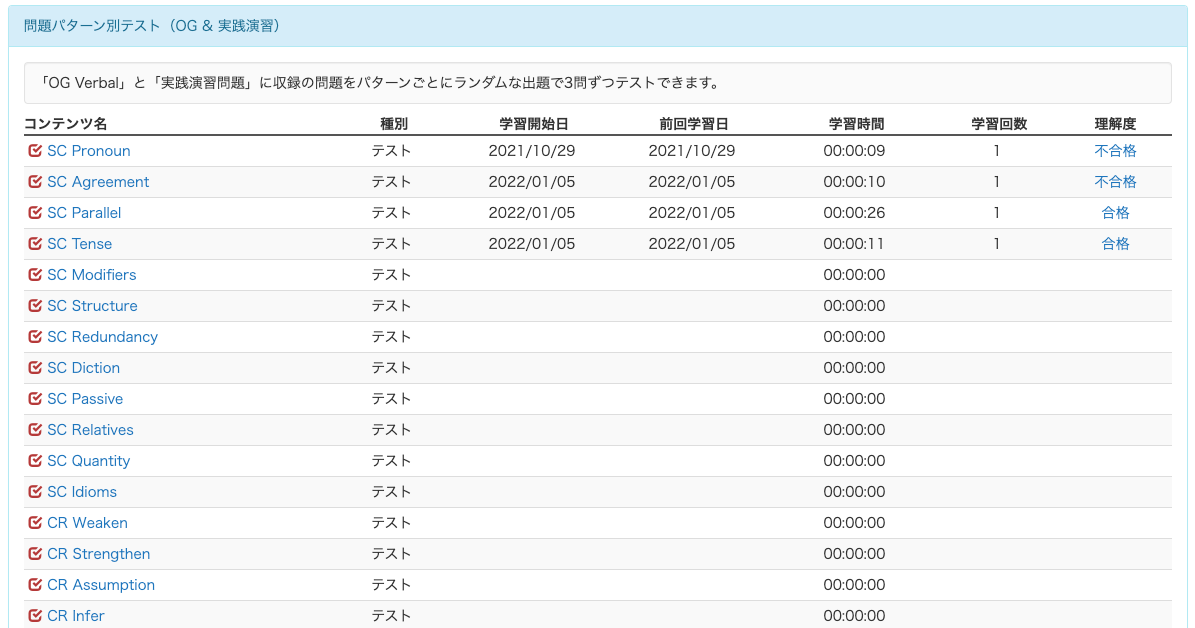Click the check icon next to CR Weaken
The width and height of the screenshot is (1195, 628).
coord(35,523)
